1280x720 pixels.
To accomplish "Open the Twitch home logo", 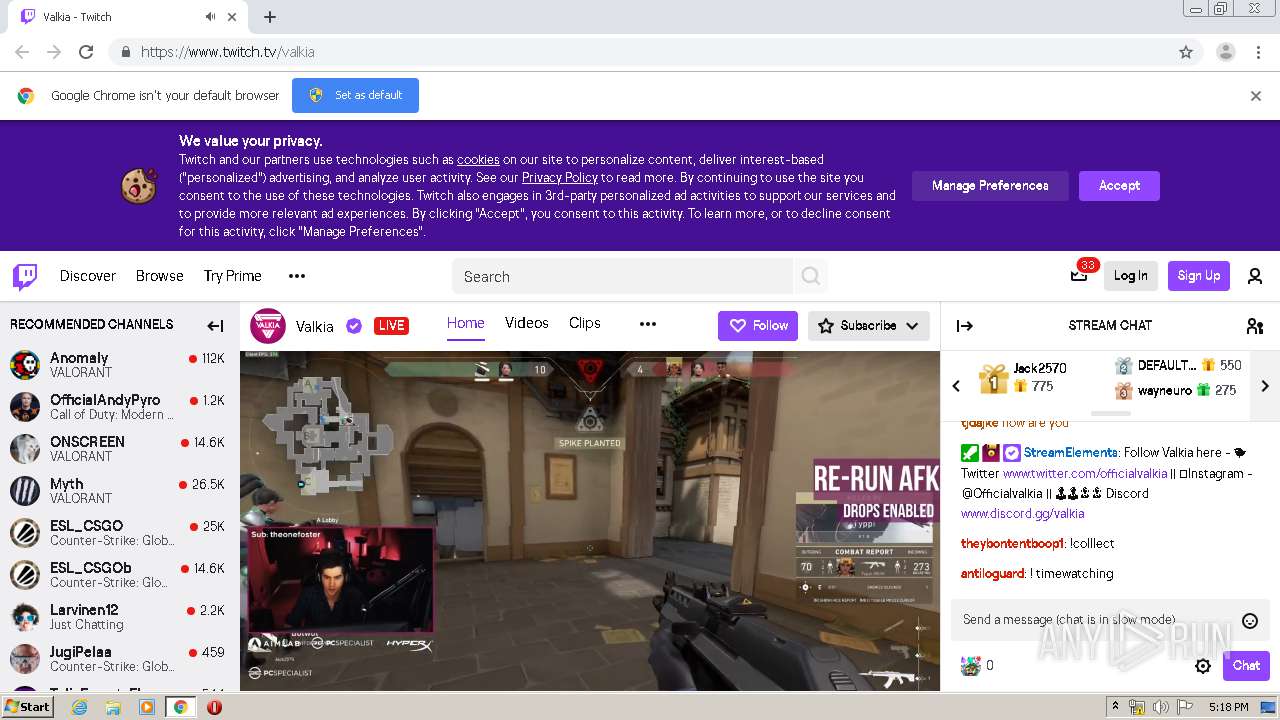I will tap(25, 277).
